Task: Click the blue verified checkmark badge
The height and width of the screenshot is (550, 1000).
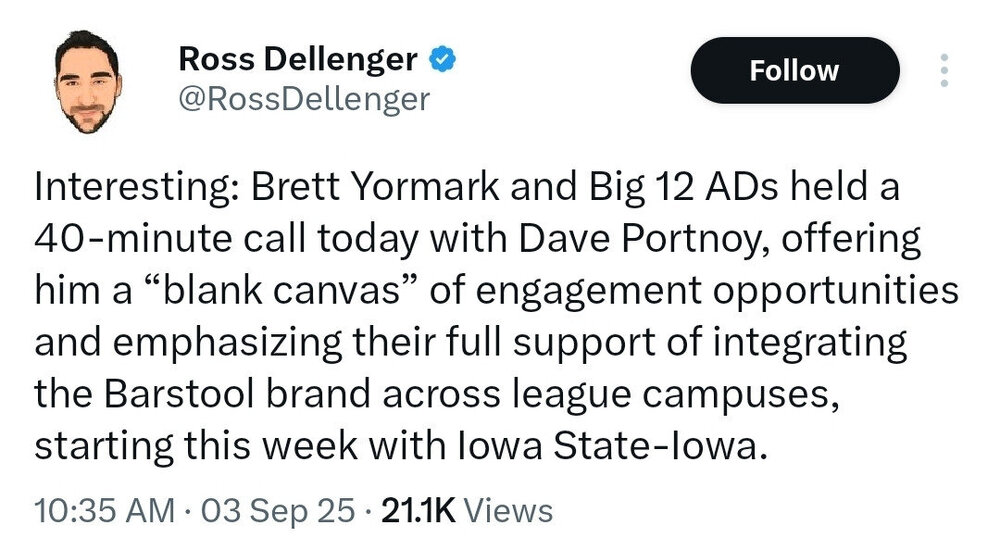Action: coord(442,60)
